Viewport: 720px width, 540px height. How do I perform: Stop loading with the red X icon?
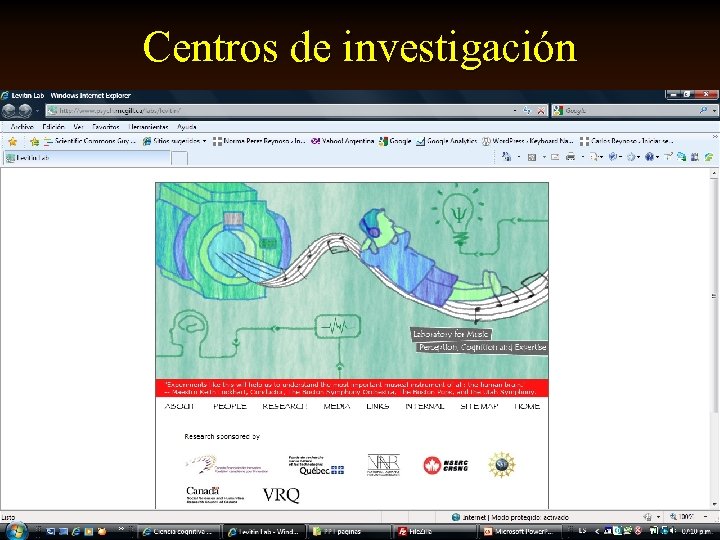[x=541, y=111]
